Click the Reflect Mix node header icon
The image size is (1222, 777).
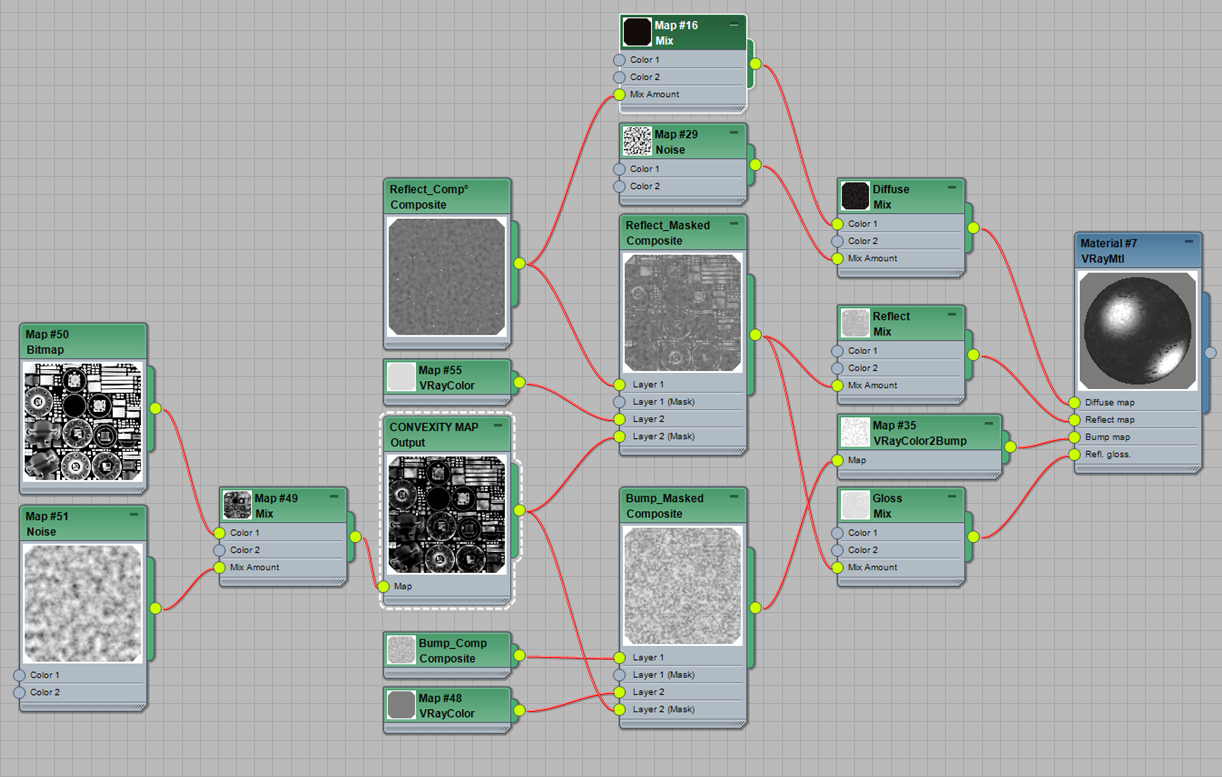tap(855, 323)
